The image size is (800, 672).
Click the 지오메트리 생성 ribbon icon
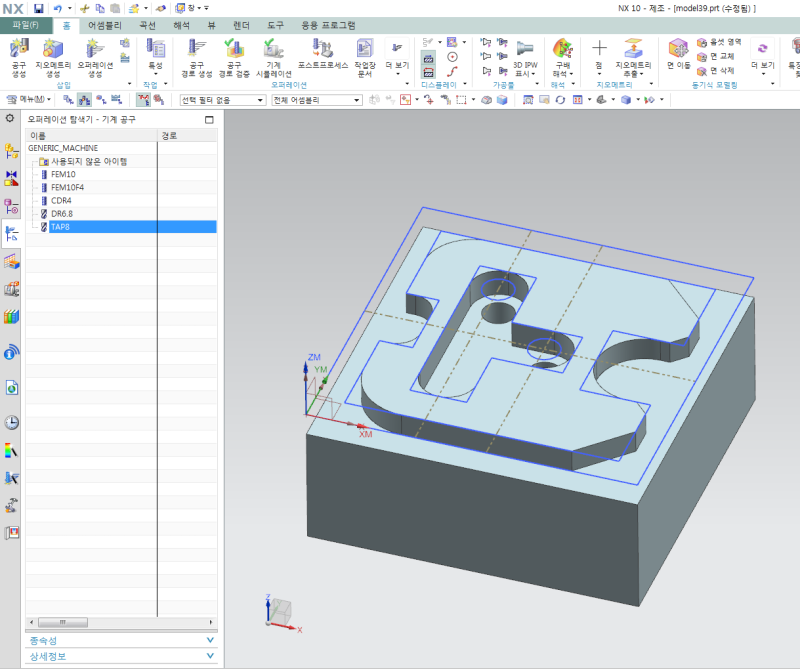pos(52,50)
